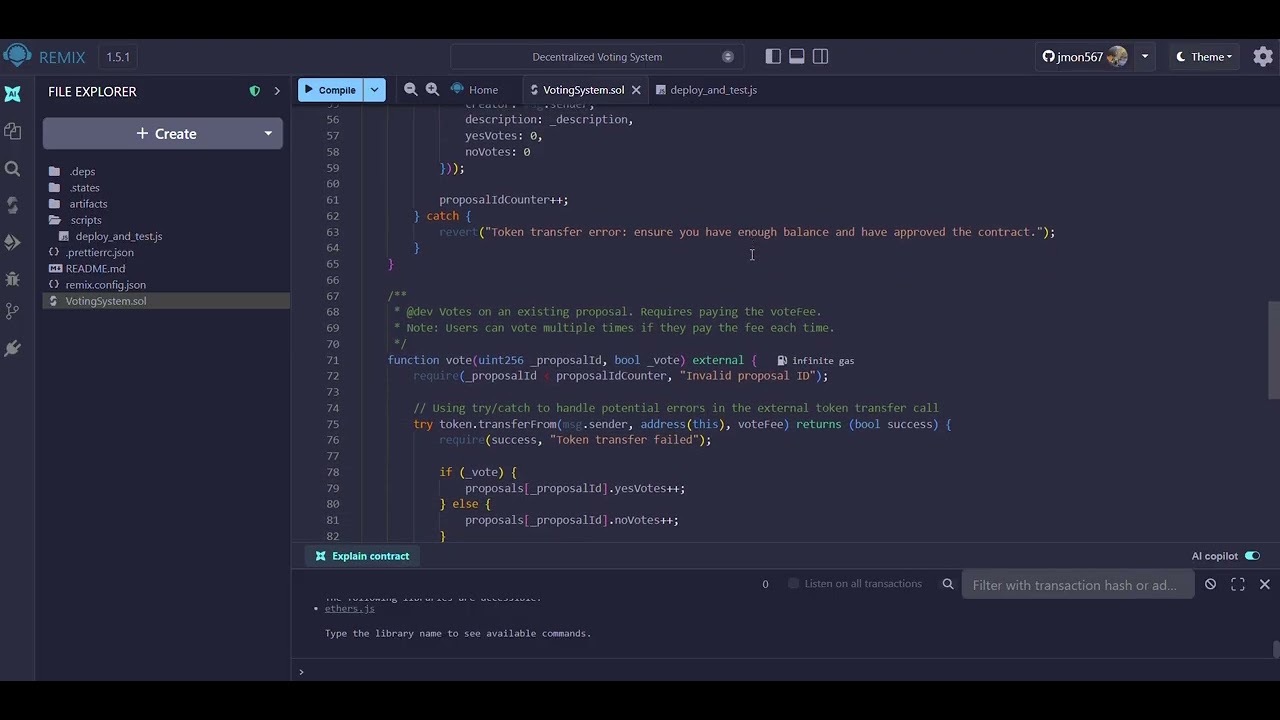Open the settings gear icon
The height and width of the screenshot is (720, 1280).
point(1263,56)
